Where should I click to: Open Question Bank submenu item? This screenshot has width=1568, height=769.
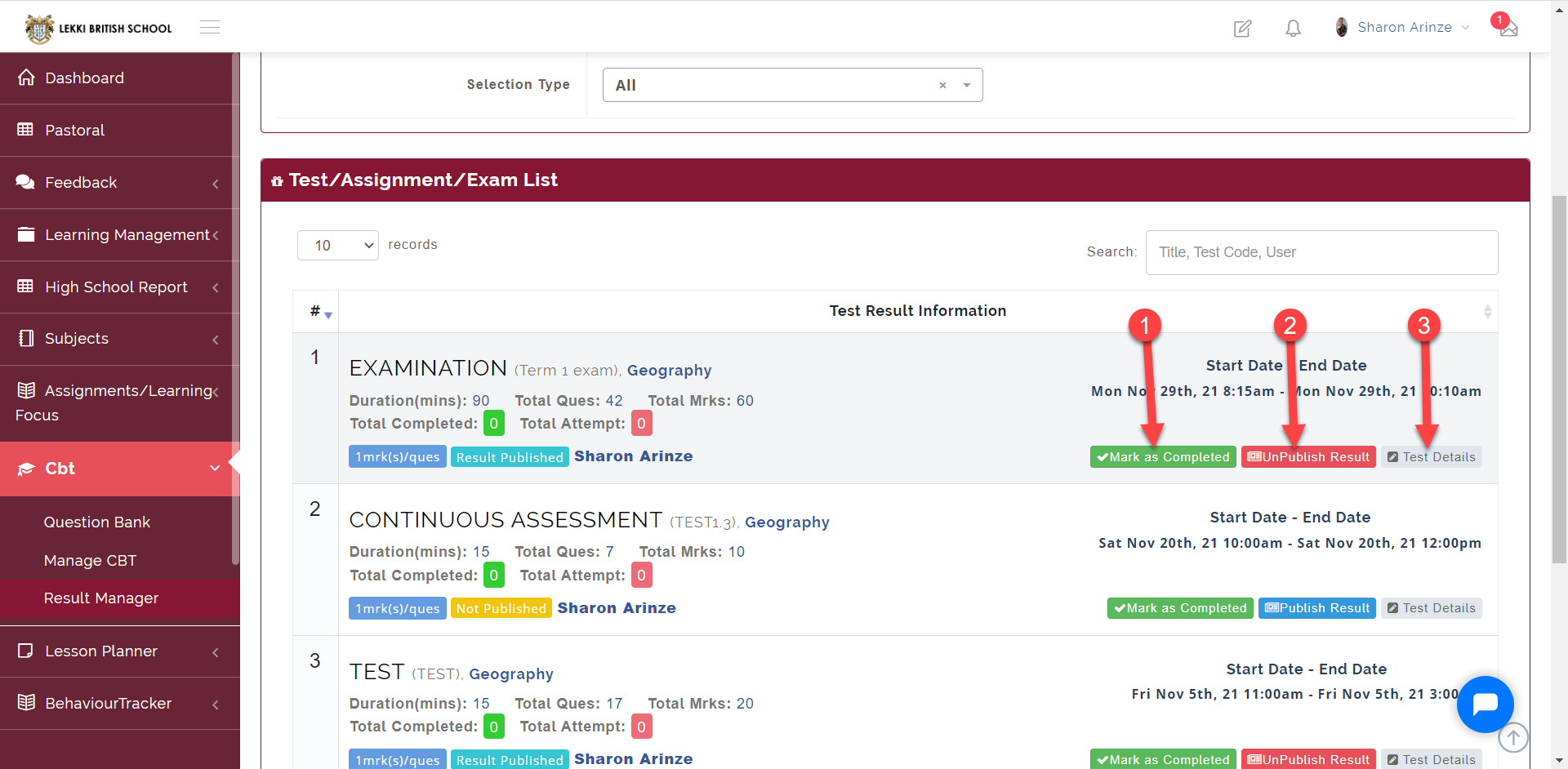[97, 522]
